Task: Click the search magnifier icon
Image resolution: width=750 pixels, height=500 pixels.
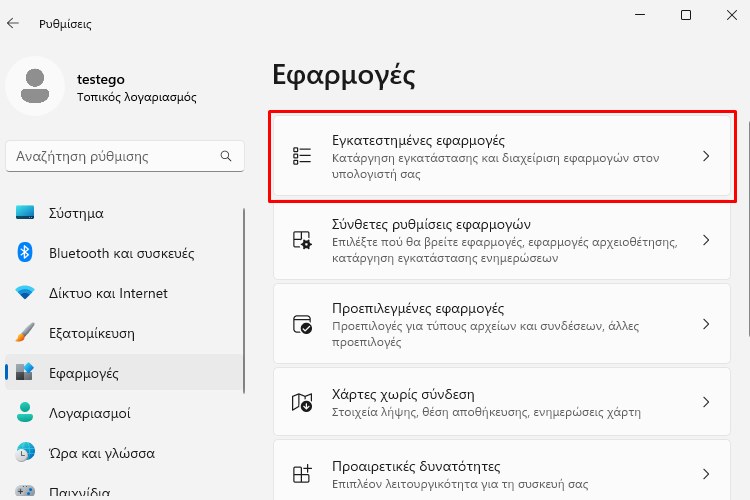Action: pos(226,156)
